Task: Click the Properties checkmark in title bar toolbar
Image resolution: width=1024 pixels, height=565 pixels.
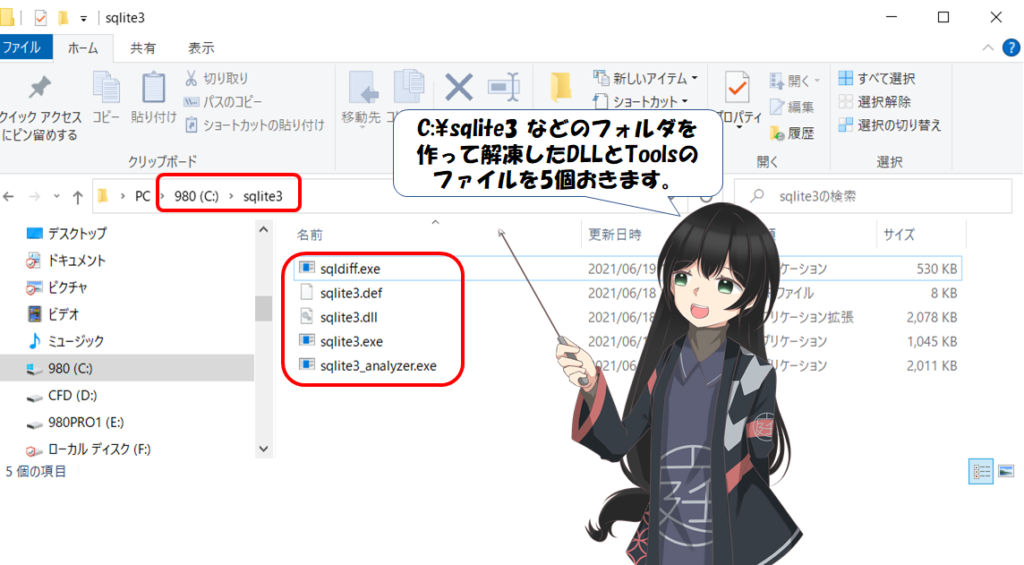Action: click(40, 18)
